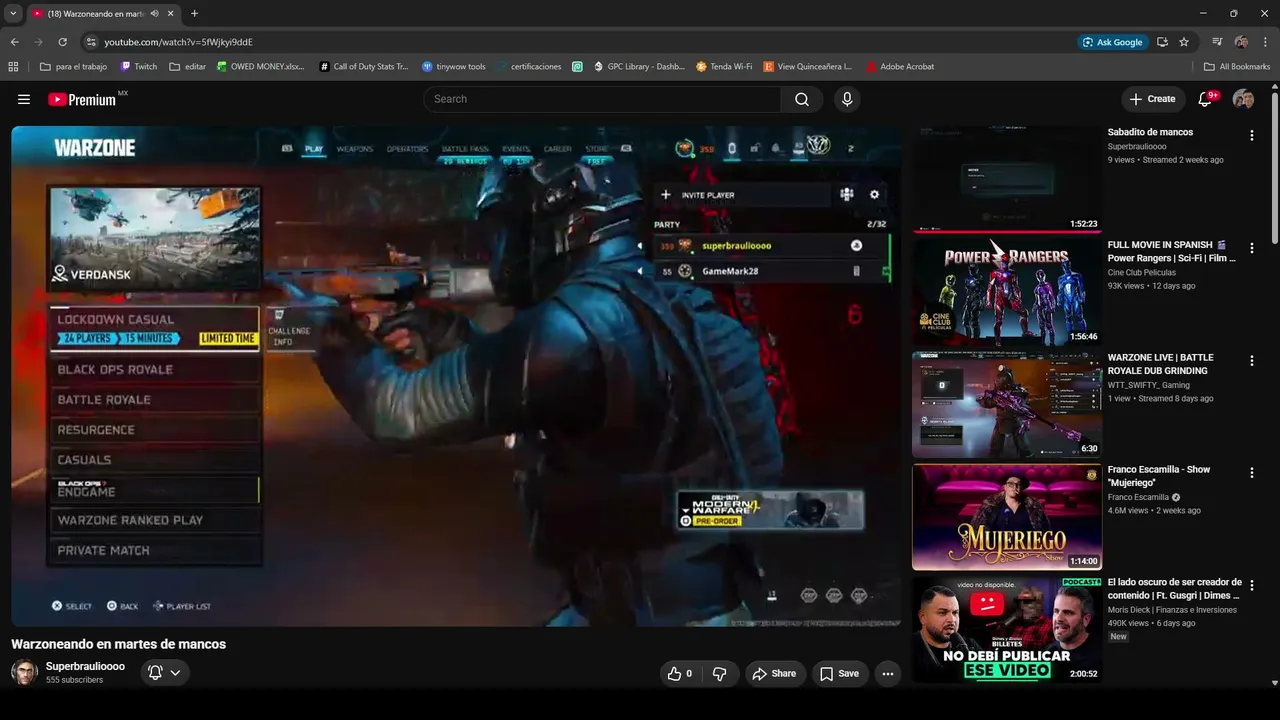Open Call of Duty Stats bookmark

coord(364,67)
